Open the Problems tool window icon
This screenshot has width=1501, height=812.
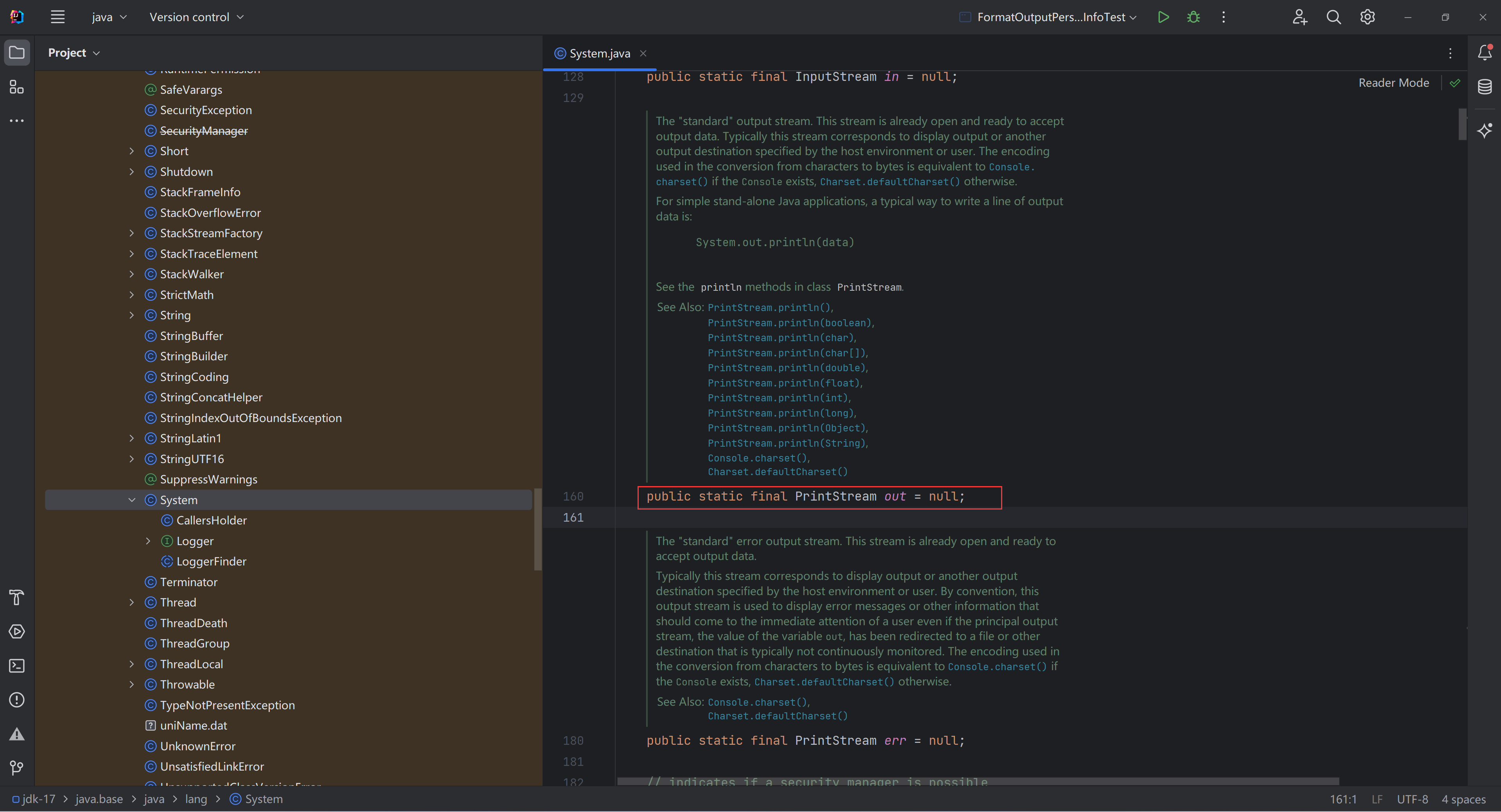(x=17, y=699)
